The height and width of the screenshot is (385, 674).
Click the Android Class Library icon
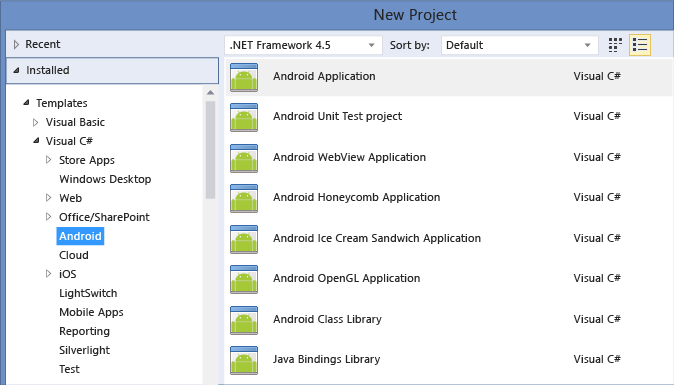(244, 320)
